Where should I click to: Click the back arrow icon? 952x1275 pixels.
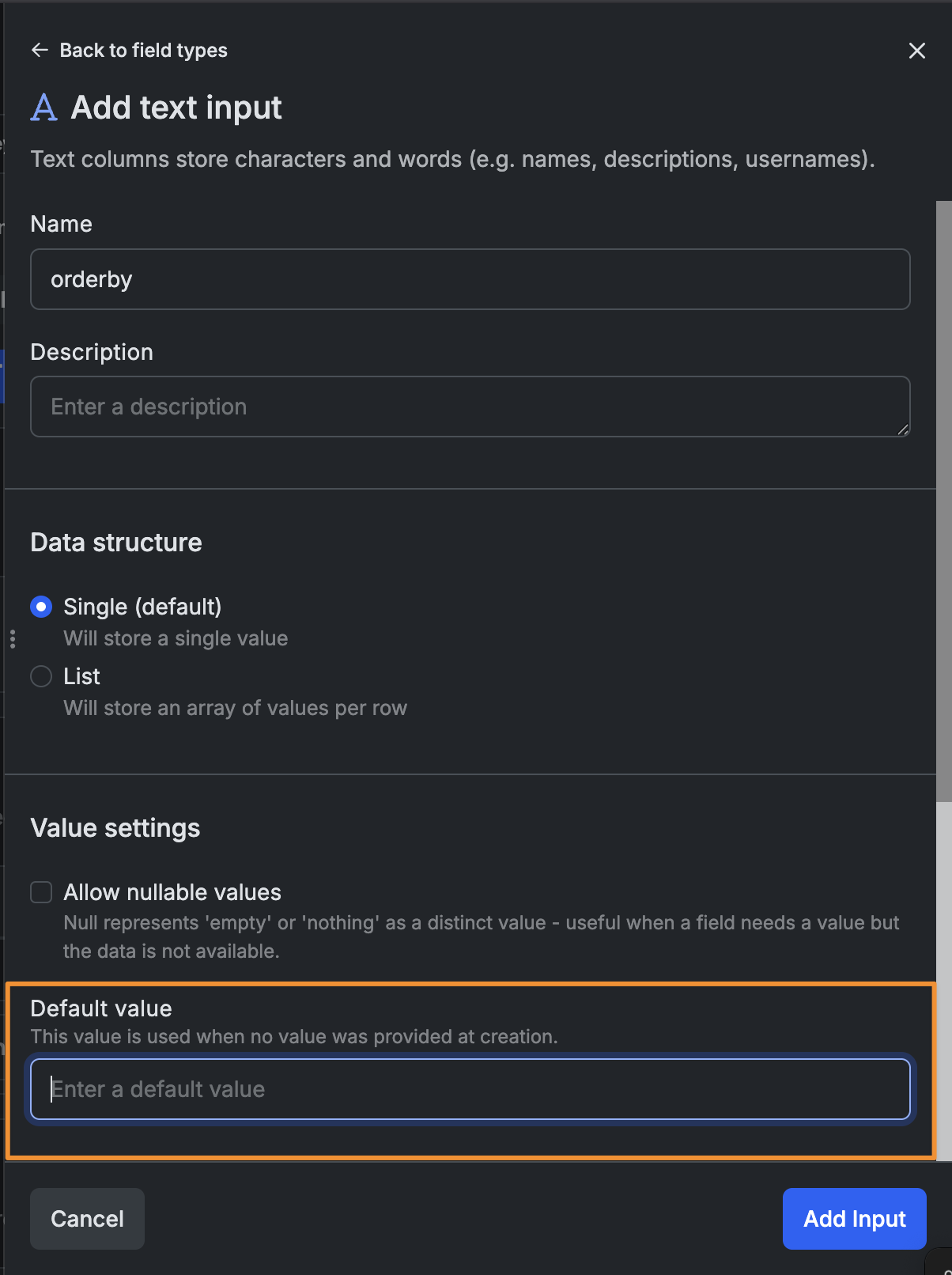tap(40, 51)
